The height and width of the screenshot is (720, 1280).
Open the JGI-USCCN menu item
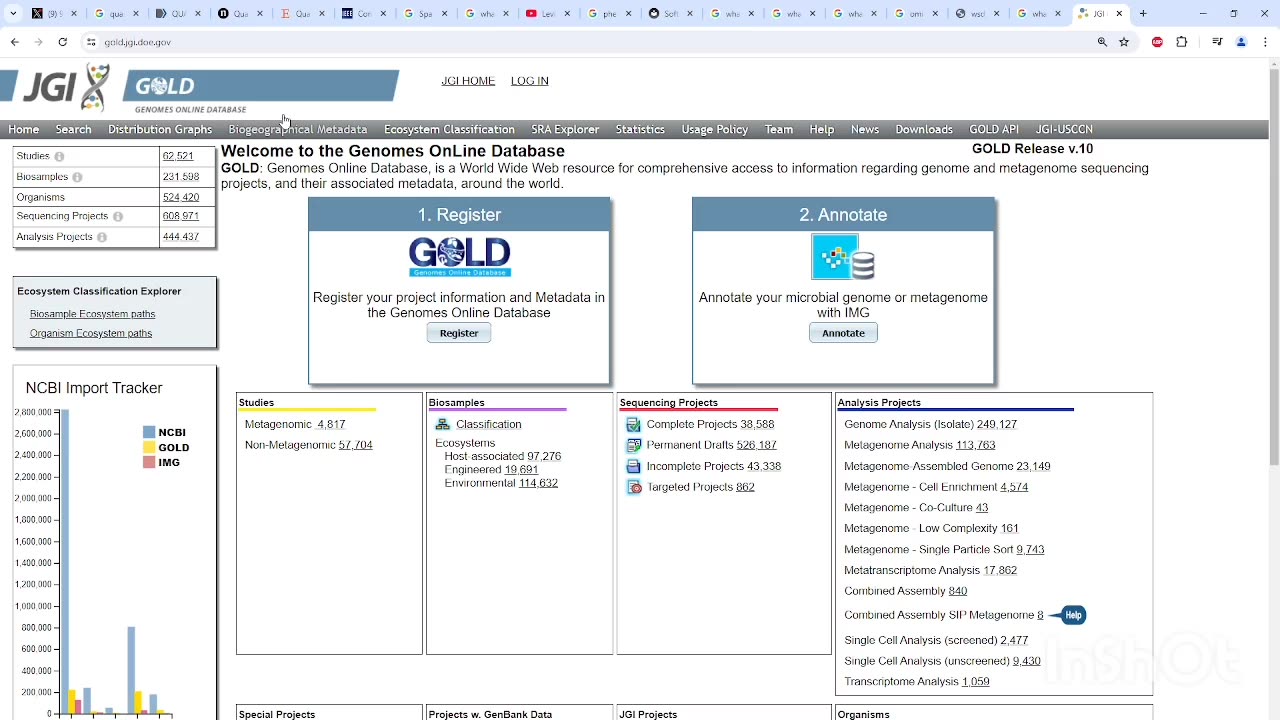click(1064, 130)
